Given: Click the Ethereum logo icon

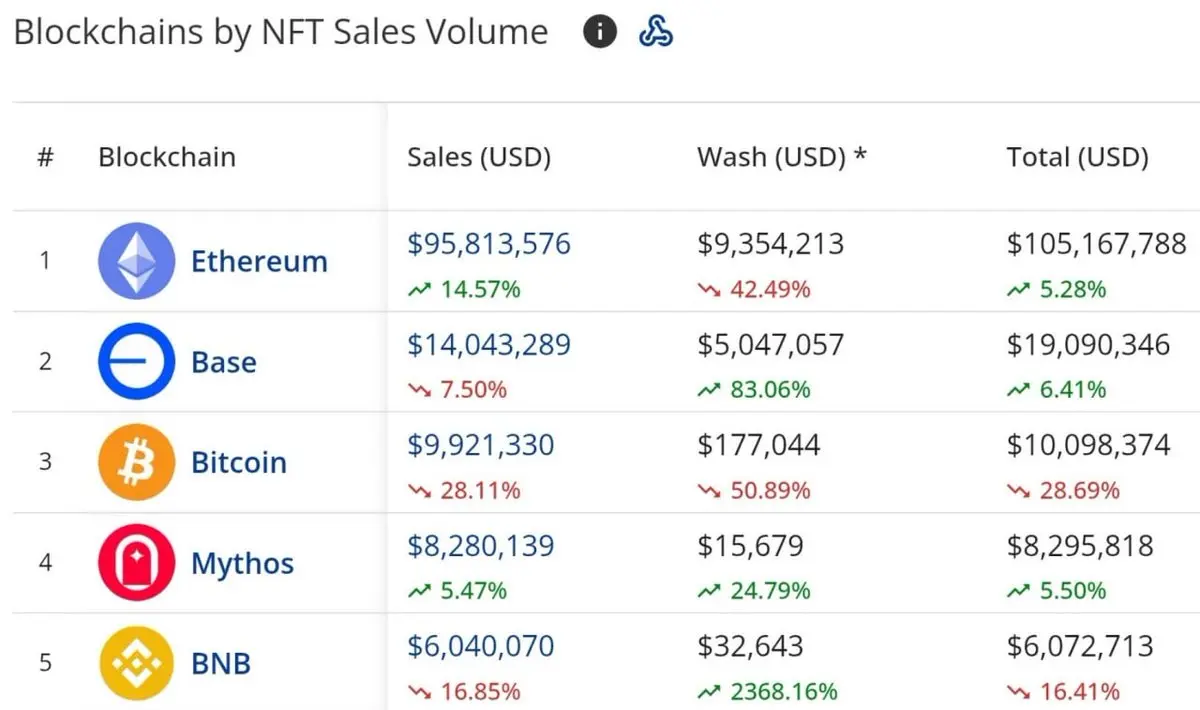Looking at the screenshot, I should (136, 260).
